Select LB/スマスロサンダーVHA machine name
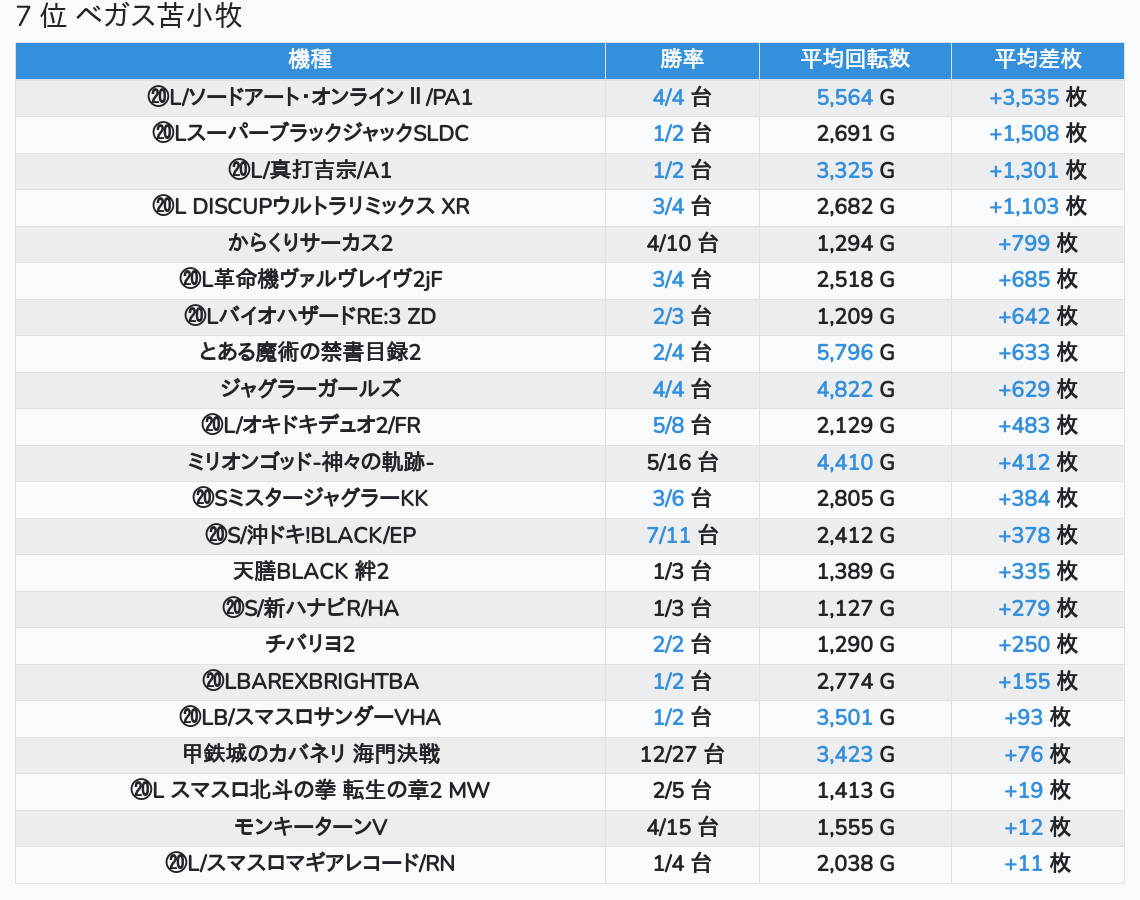 click(x=310, y=718)
